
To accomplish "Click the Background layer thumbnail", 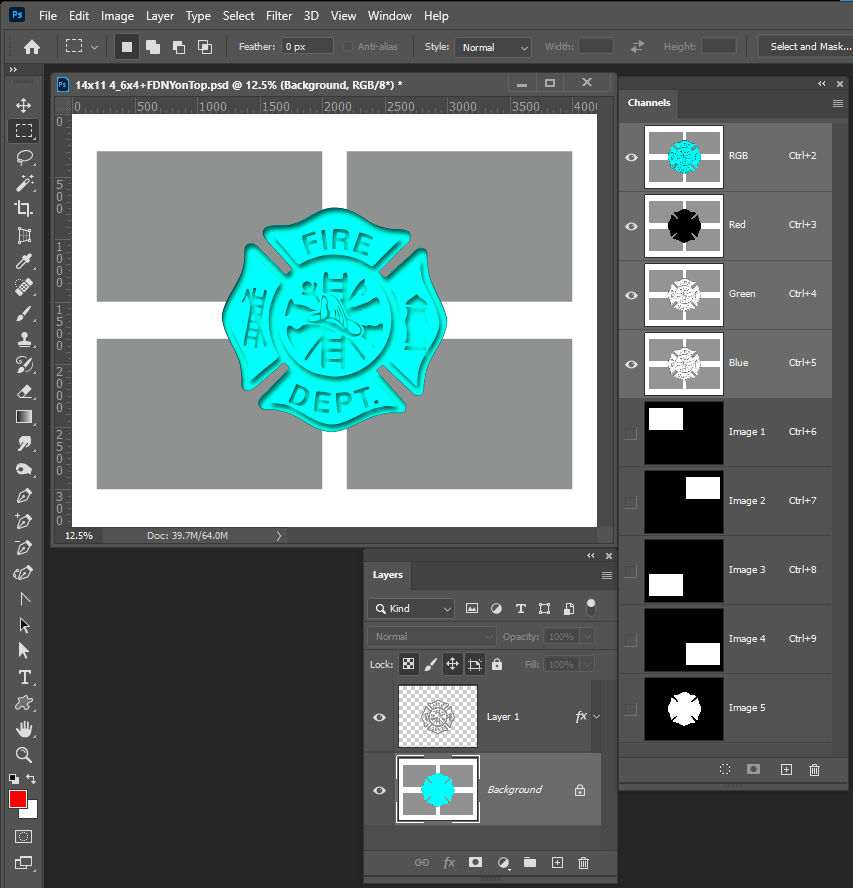I will tap(437, 789).
